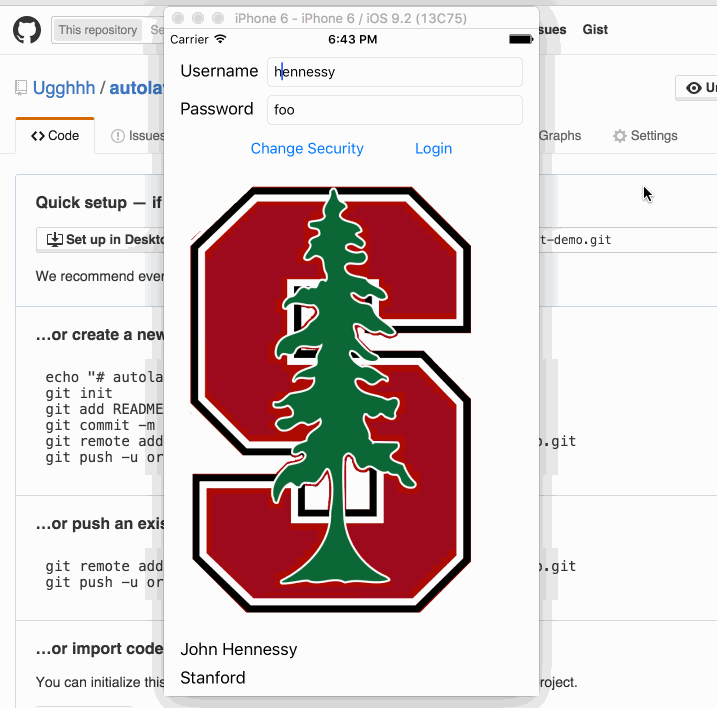Open the Code tab on GitHub
This screenshot has height=708, width=717.
point(55,136)
